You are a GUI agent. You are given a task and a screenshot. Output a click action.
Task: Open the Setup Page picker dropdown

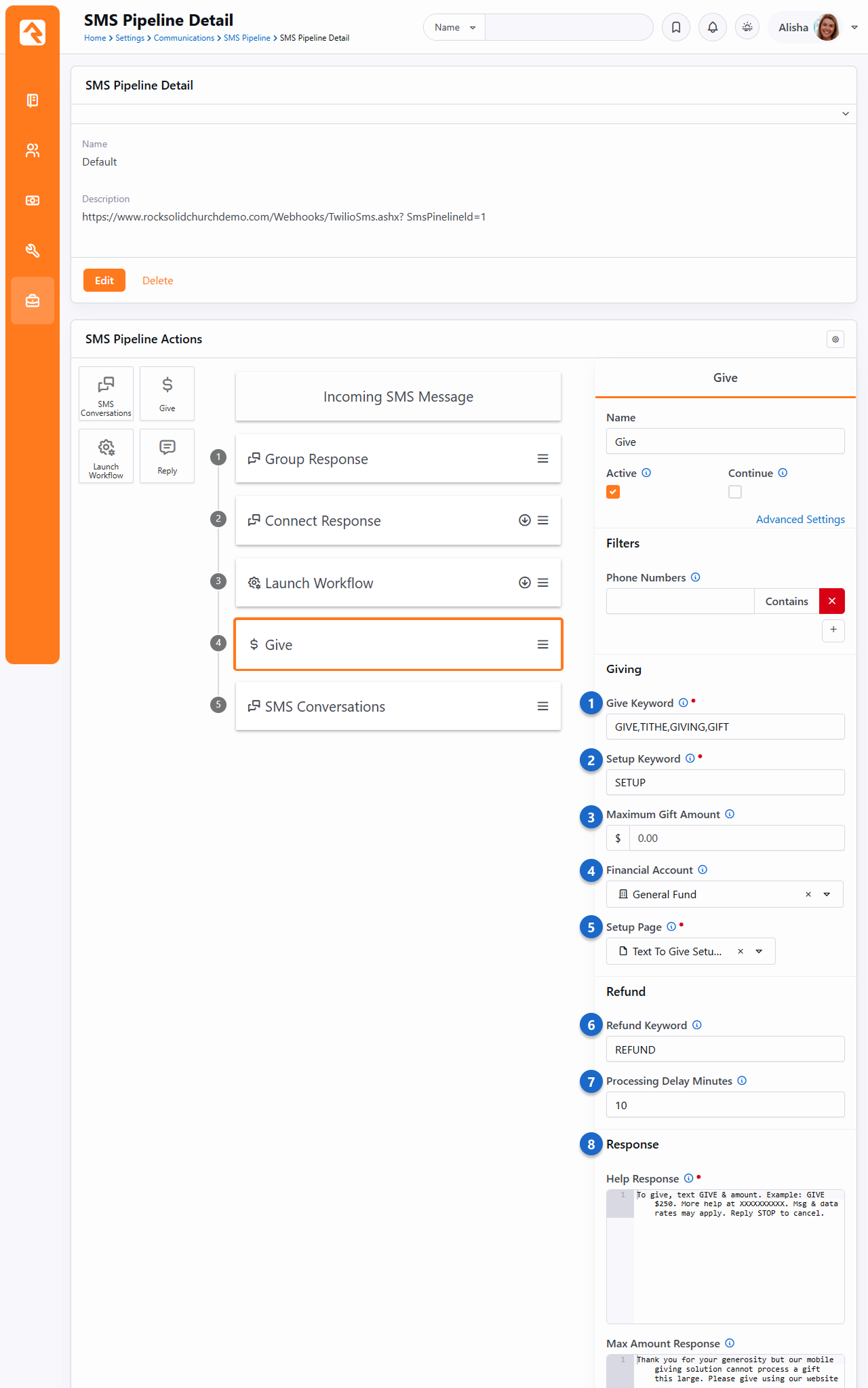click(x=759, y=951)
